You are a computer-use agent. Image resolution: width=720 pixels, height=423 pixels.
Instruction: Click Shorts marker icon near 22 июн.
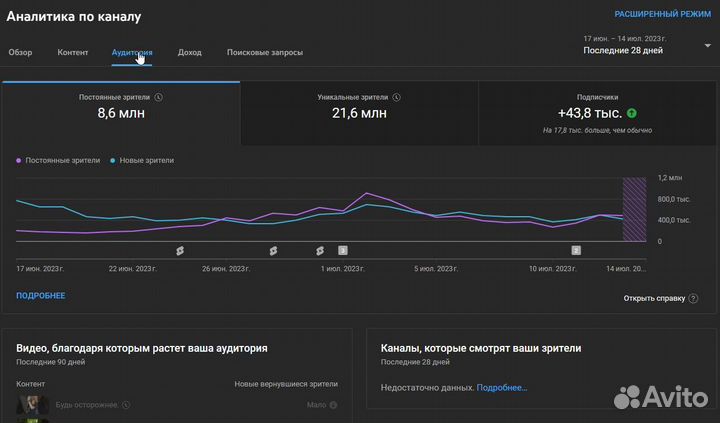tap(181, 250)
